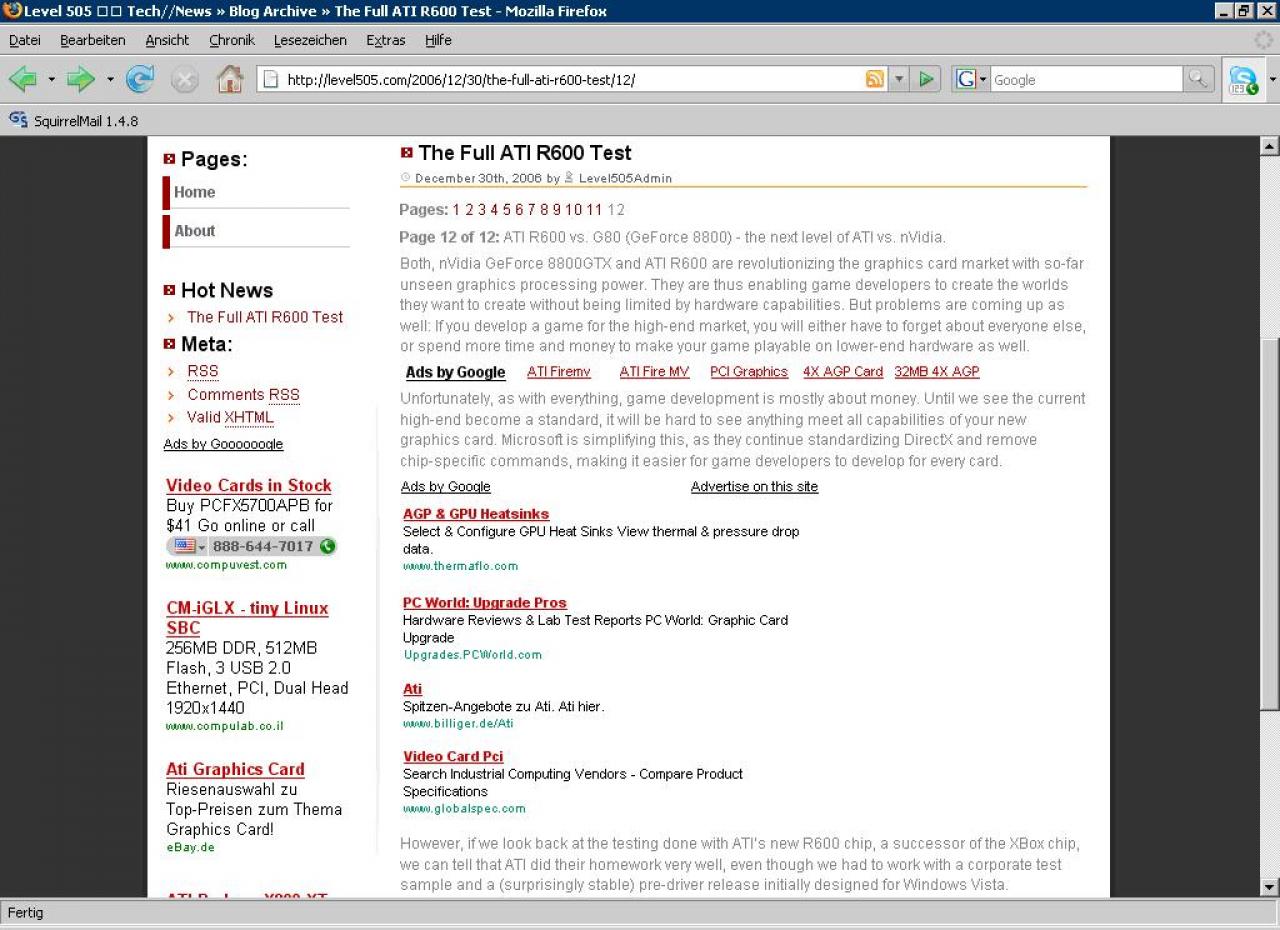Click the Ads by Goooooogle sidebar label

point(223,444)
